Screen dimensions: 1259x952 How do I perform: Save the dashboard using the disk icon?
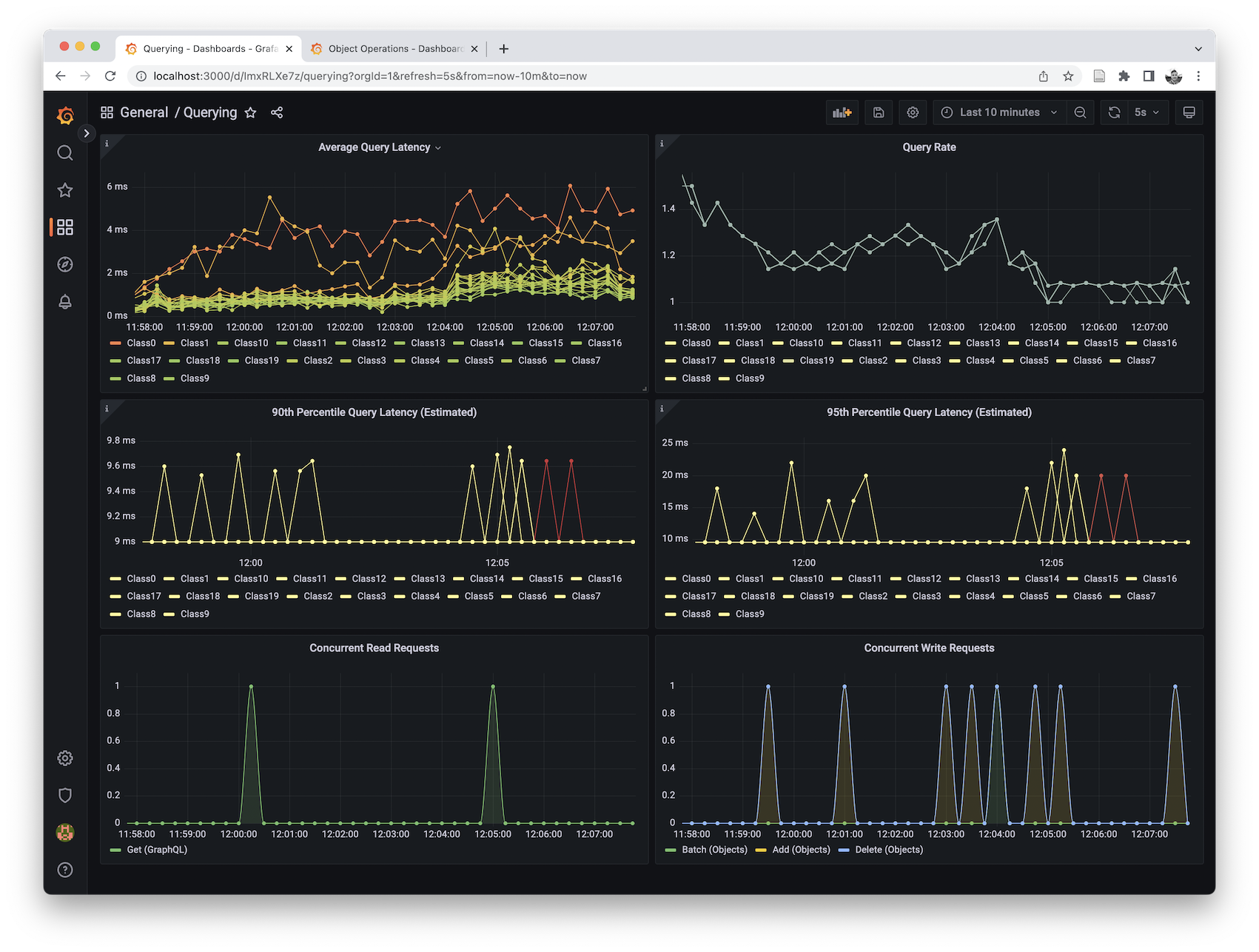879,113
